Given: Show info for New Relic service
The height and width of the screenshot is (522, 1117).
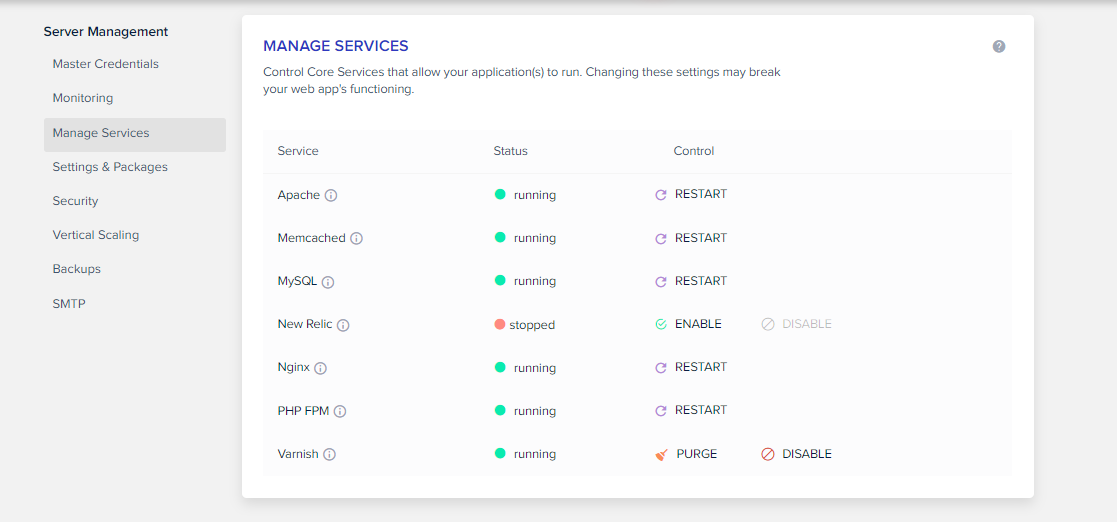Looking at the screenshot, I should click(x=343, y=325).
